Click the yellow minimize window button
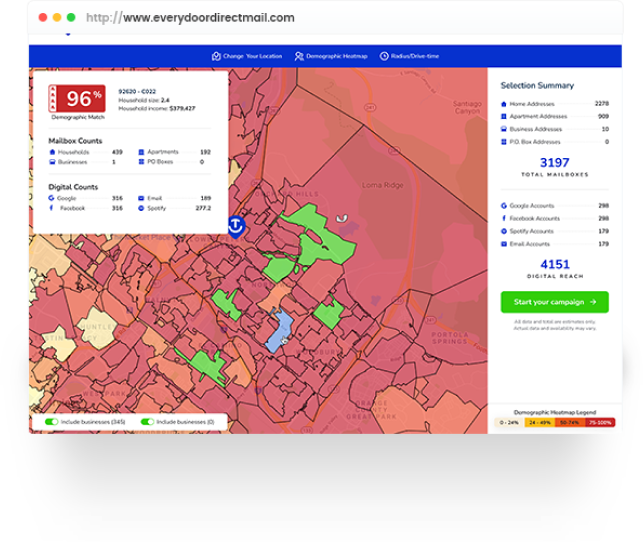 (57, 17)
